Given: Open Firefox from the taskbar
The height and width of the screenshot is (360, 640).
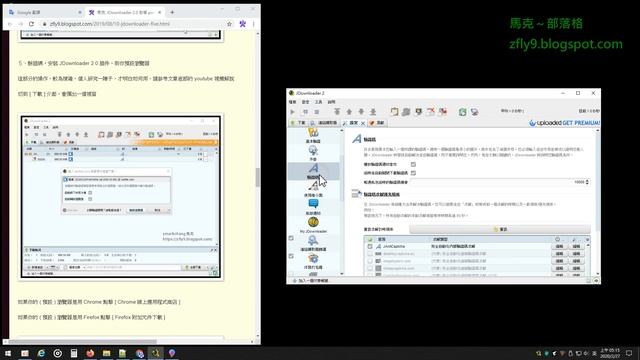Looking at the screenshot, I should point(90,353).
